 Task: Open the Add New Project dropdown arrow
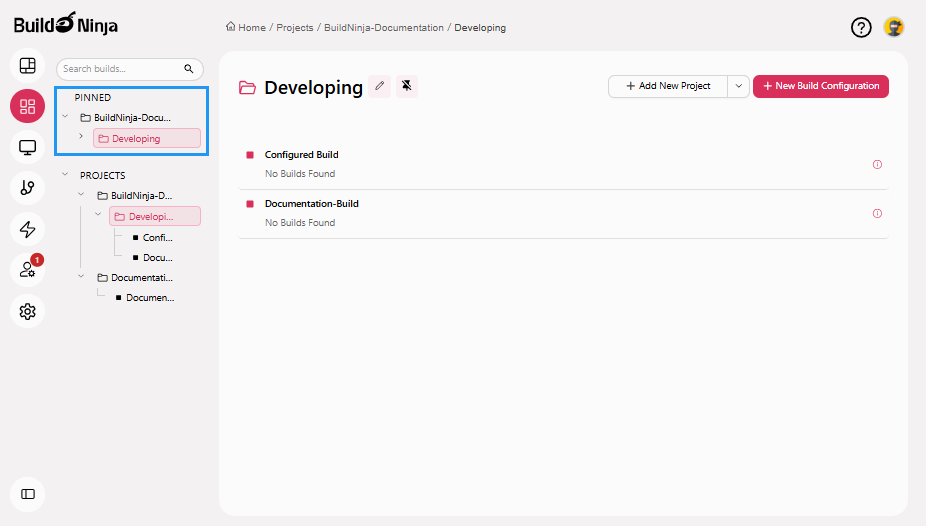[738, 86]
